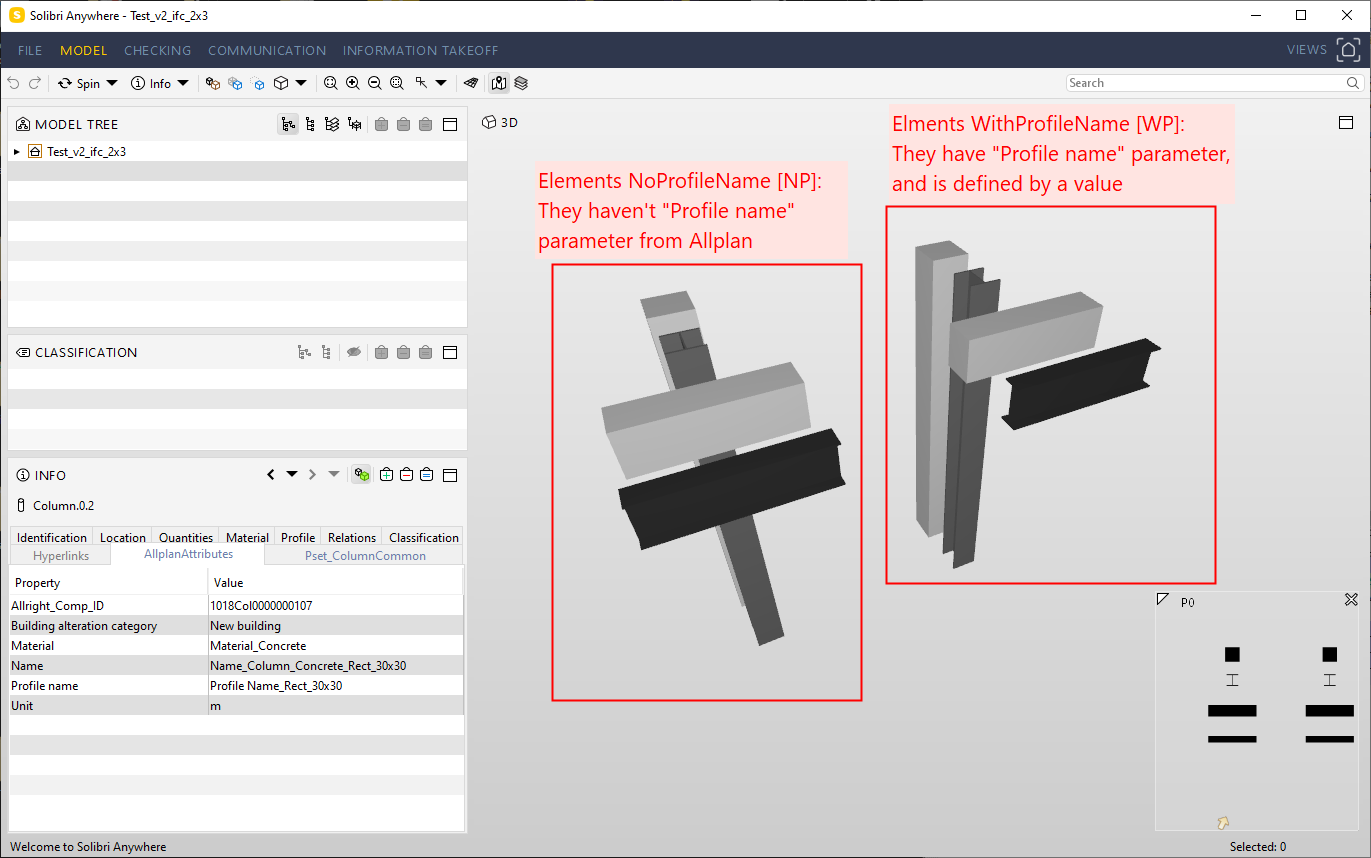Click the search magnifier icon
The image size is (1371, 858).
pyautogui.click(x=1353, y=83)
